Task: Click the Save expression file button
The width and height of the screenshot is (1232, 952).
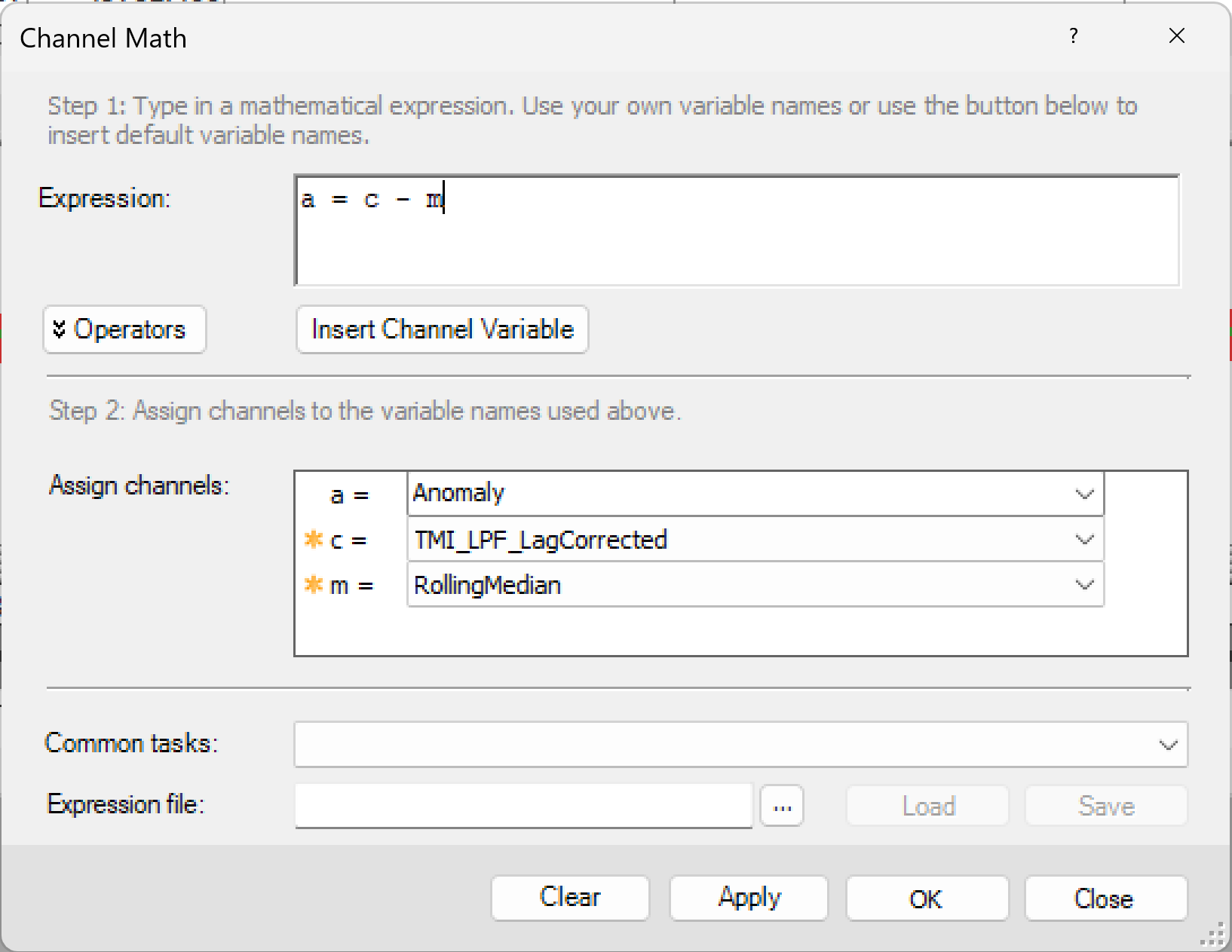Action: tap(1106, 806)
